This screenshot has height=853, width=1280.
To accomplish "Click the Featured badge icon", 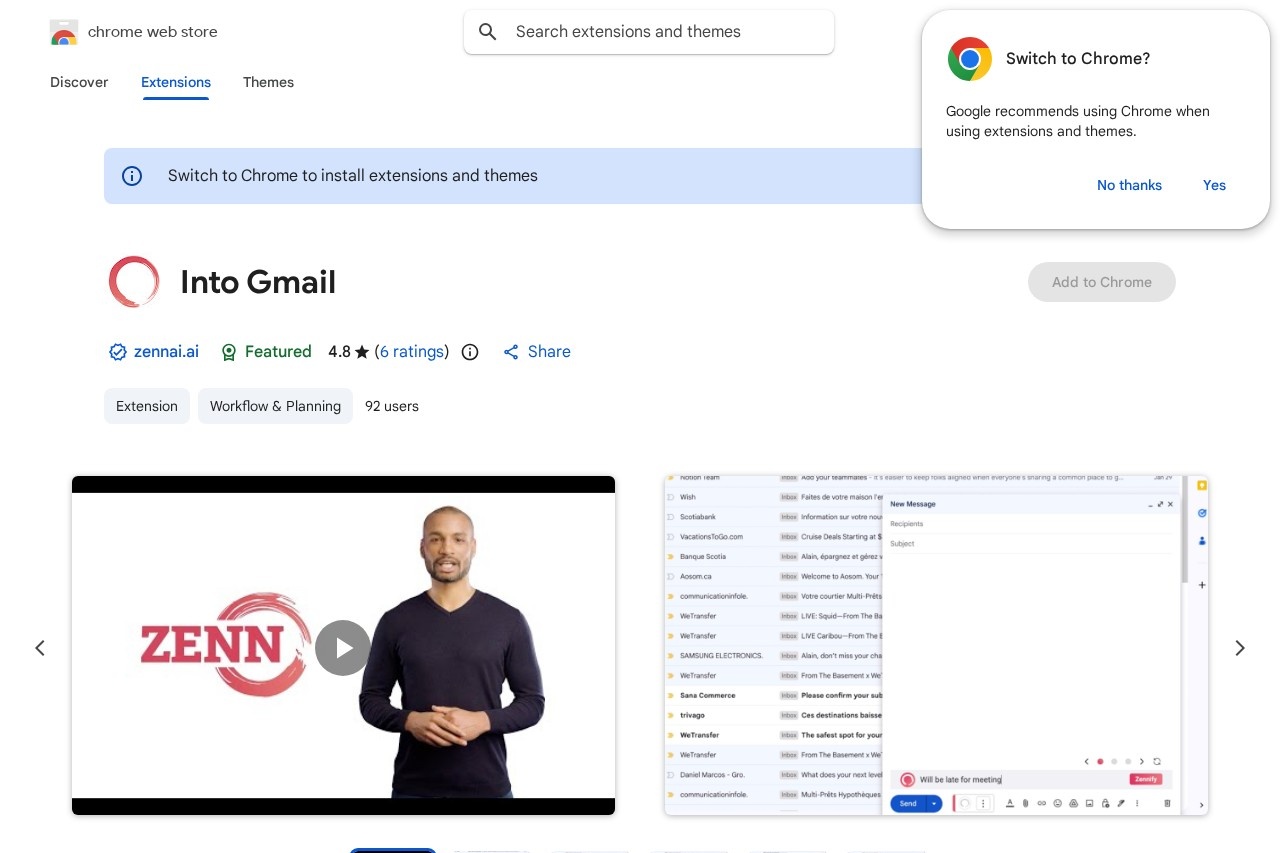I will coord(229,352).
